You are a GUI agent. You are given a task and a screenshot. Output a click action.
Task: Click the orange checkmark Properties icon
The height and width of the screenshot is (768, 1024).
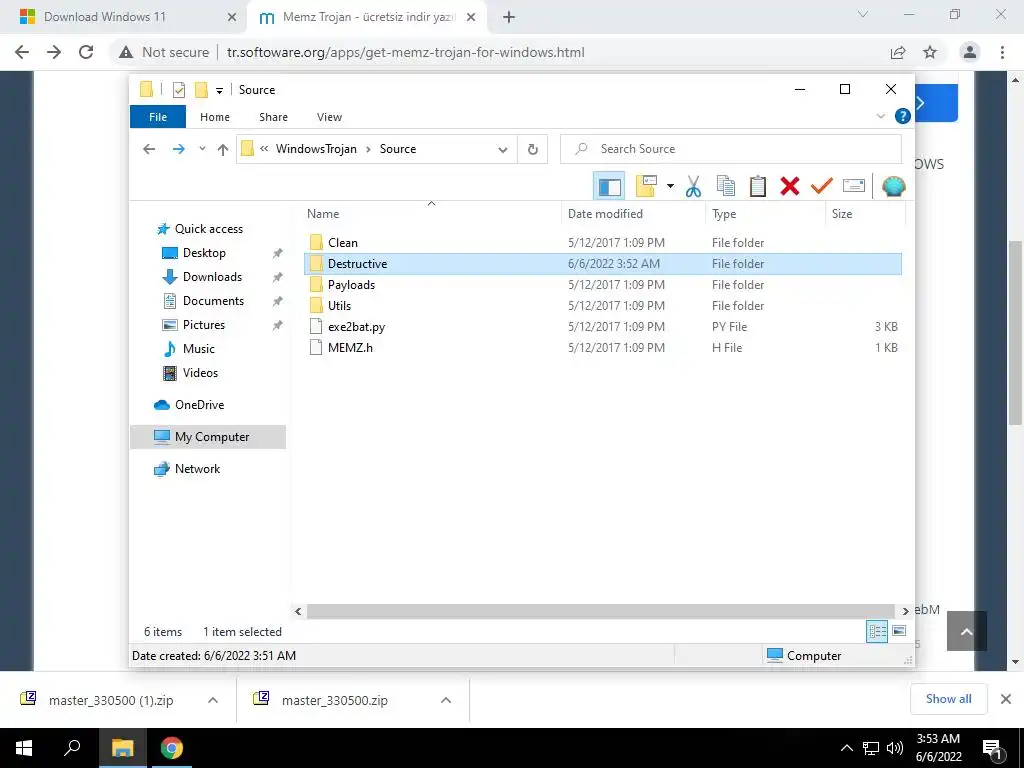[x=822, y=187]
